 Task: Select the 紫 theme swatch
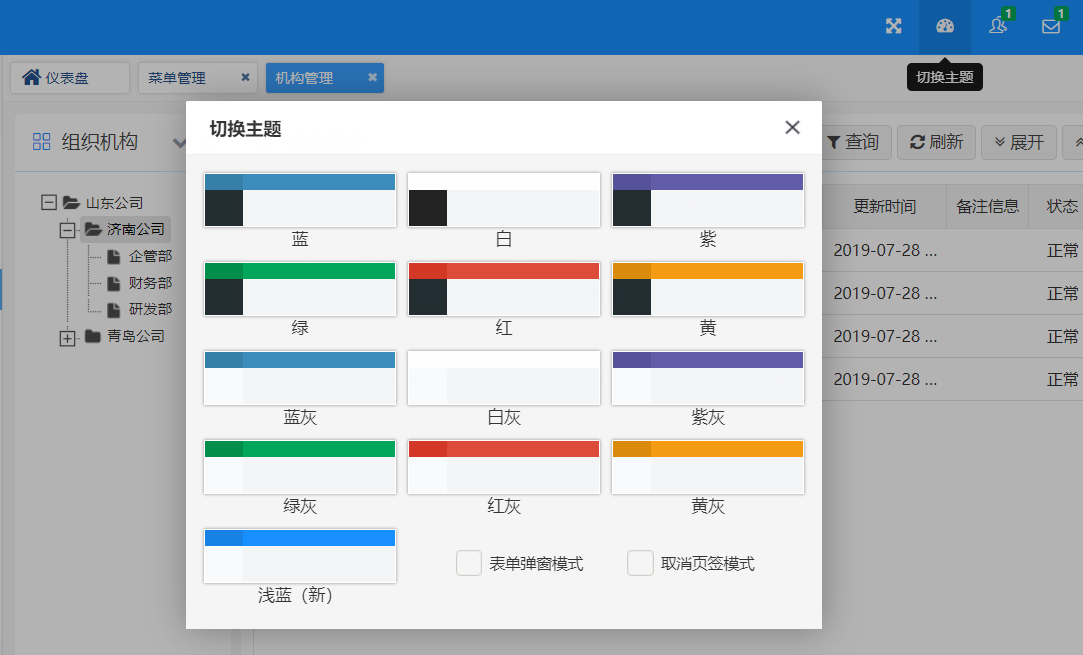click(x=708, y=200)
